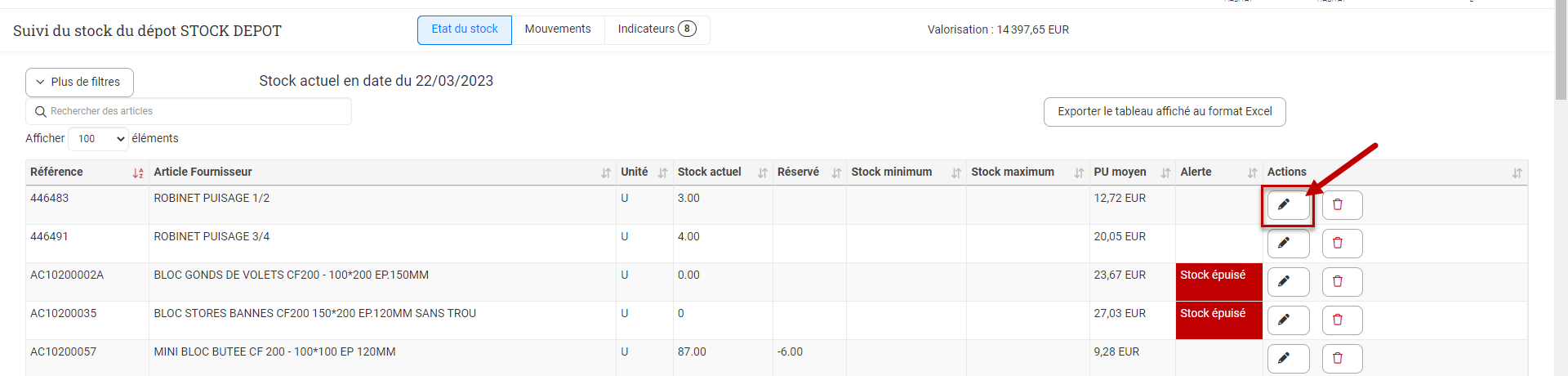This screenshot has height=376, width=1568.
Task: Expand the Plus de filtres panel
Action: point(79,83)
